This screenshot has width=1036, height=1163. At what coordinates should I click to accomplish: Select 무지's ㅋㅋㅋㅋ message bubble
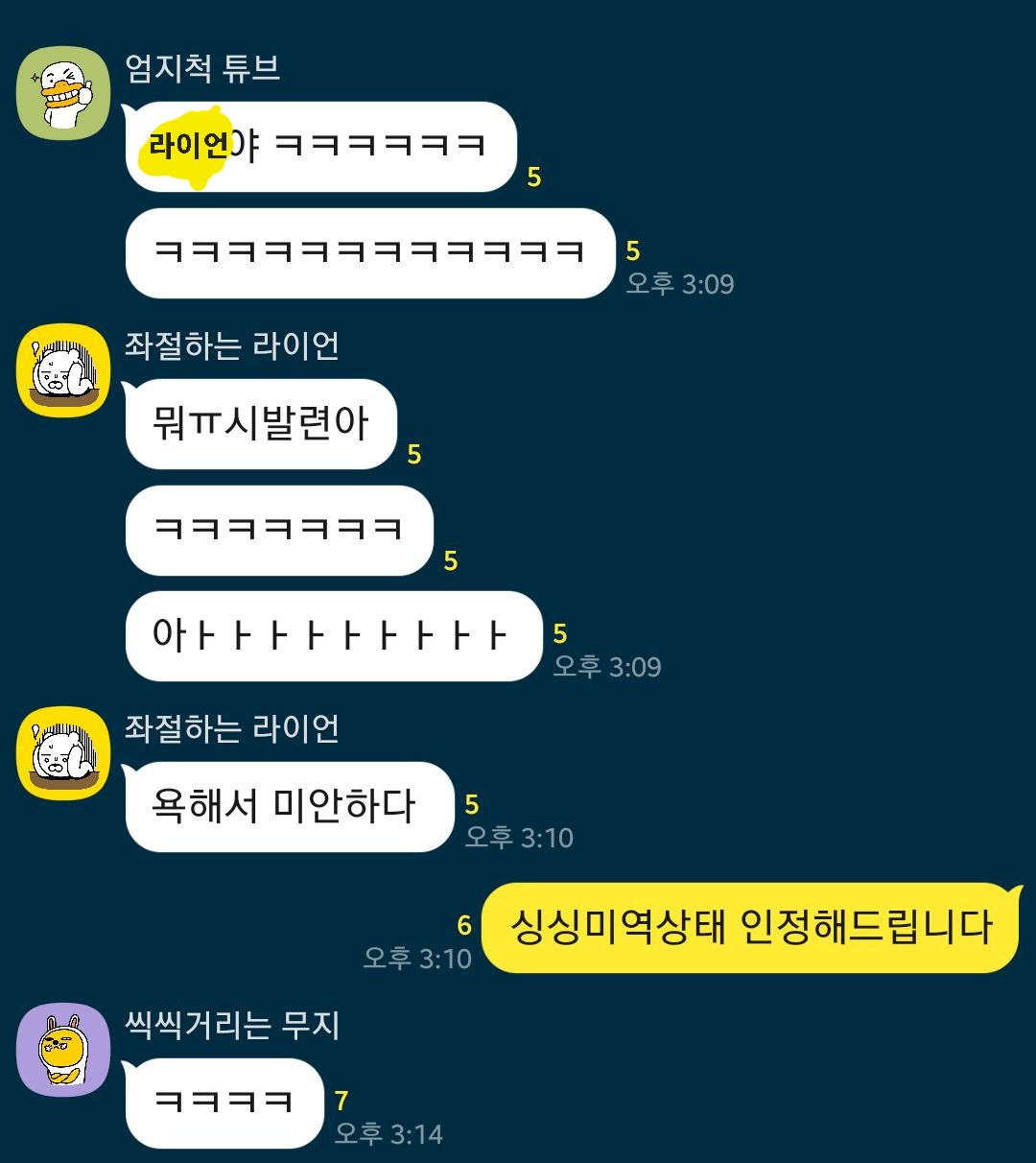224,1104
